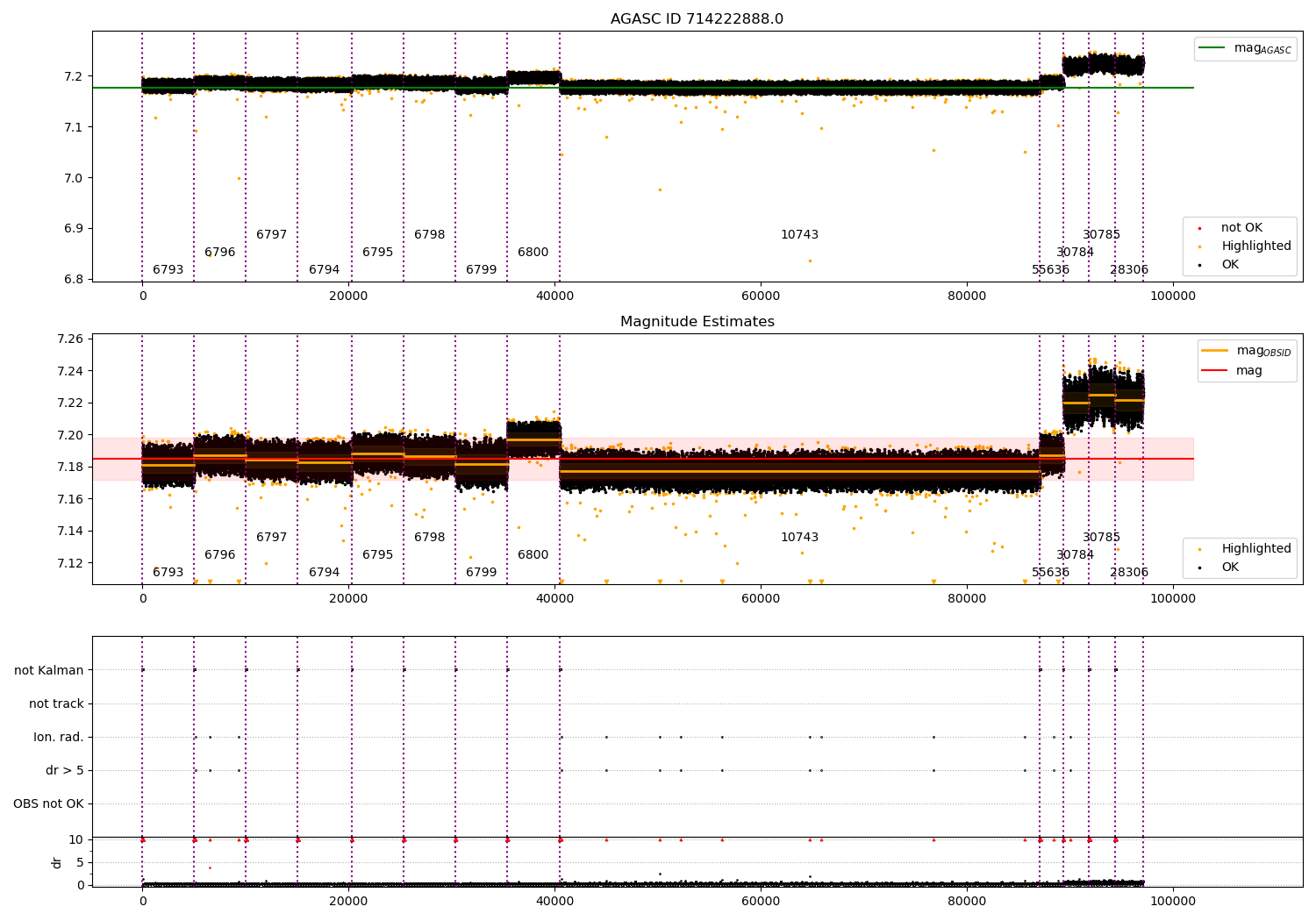The width and height of the screenshot is (1316, 921).
Task: Click the 'dr' axis label in bottom plot
Action: pyautogui.click(x=57, y=862)
